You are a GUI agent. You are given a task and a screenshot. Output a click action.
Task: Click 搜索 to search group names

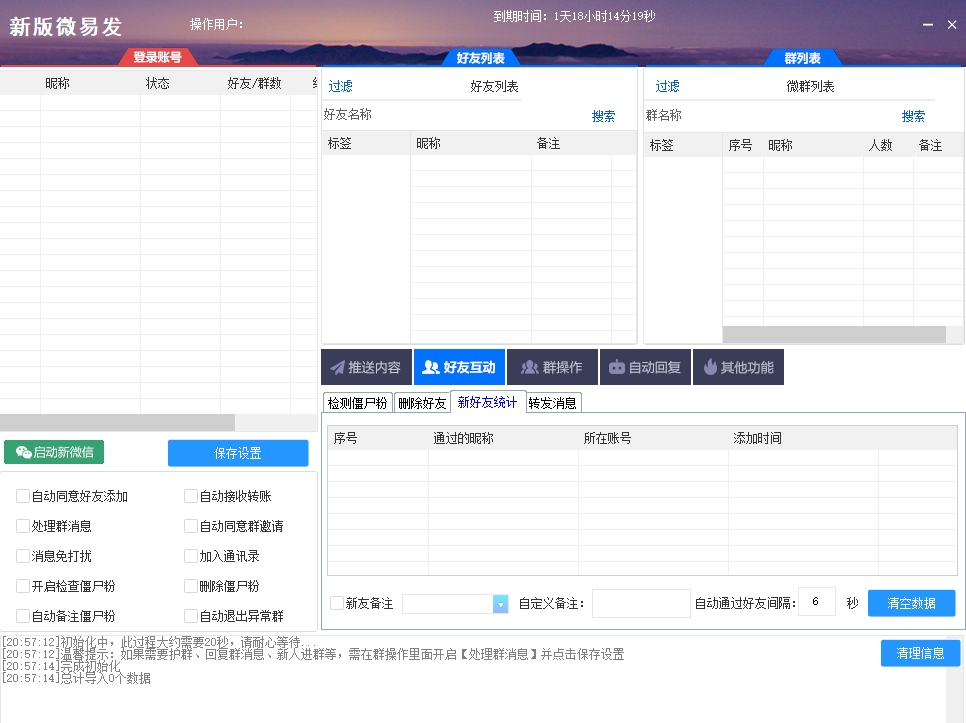coord(912,115)
